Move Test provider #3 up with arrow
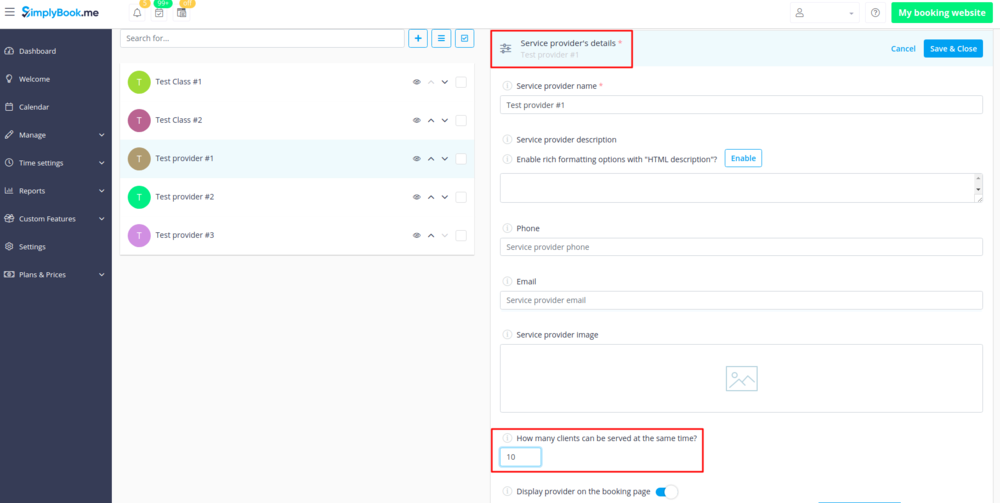 [431, 236]
